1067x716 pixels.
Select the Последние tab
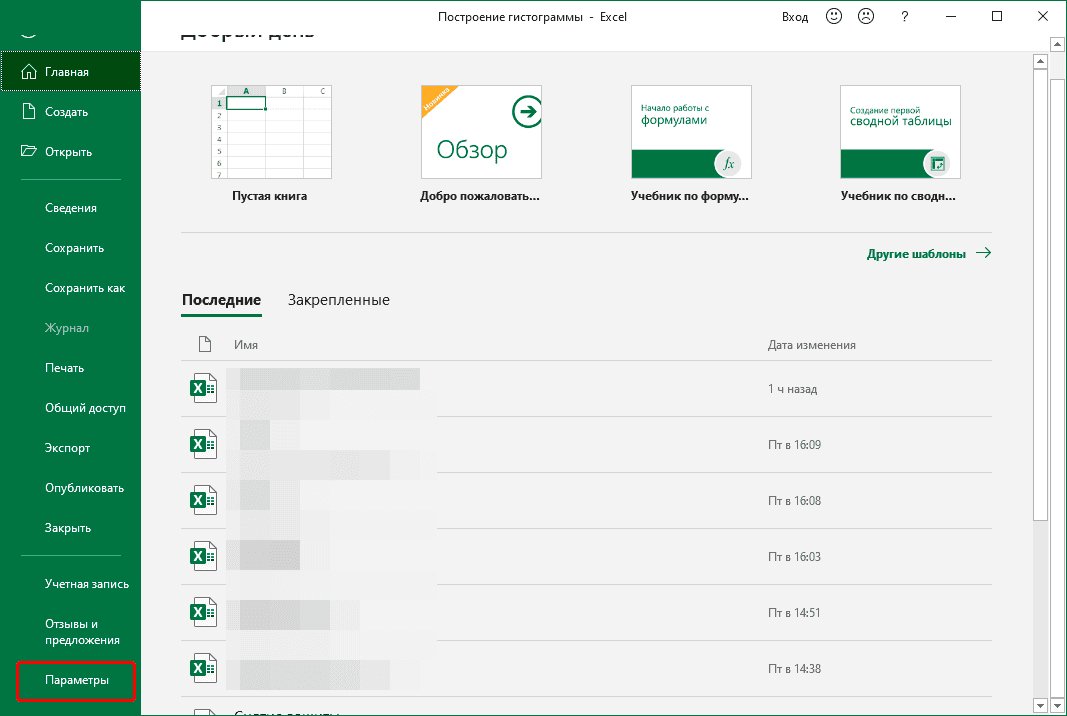click(x=221, y=299)
